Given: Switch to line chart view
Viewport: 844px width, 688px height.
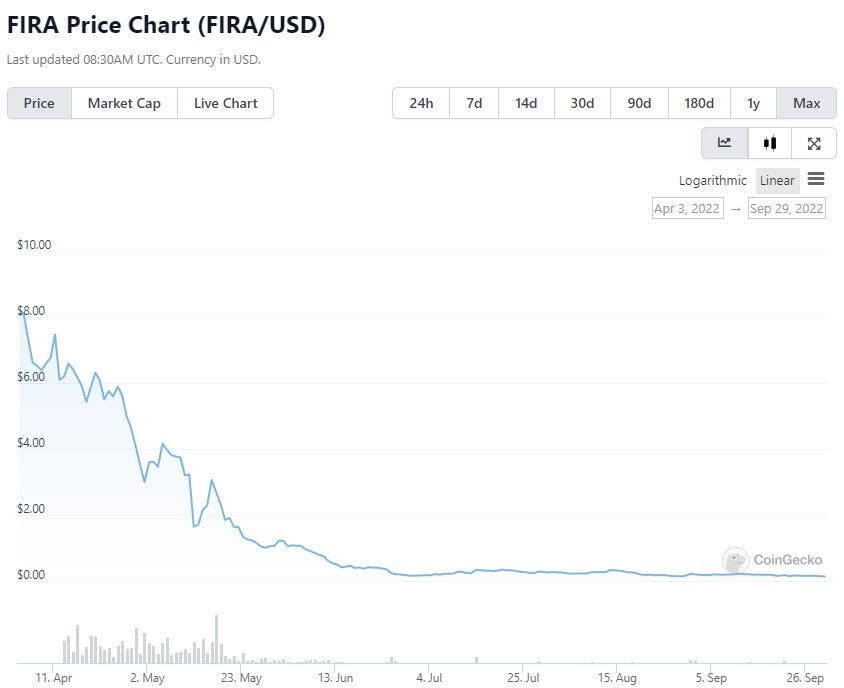Looking at the screenshot, I should (723, 143).
